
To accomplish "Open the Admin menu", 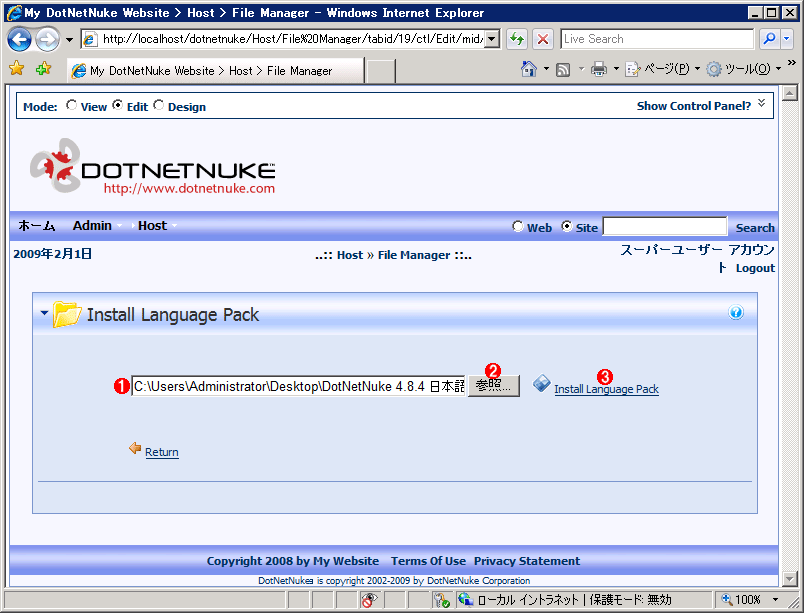I will point(92,226).
